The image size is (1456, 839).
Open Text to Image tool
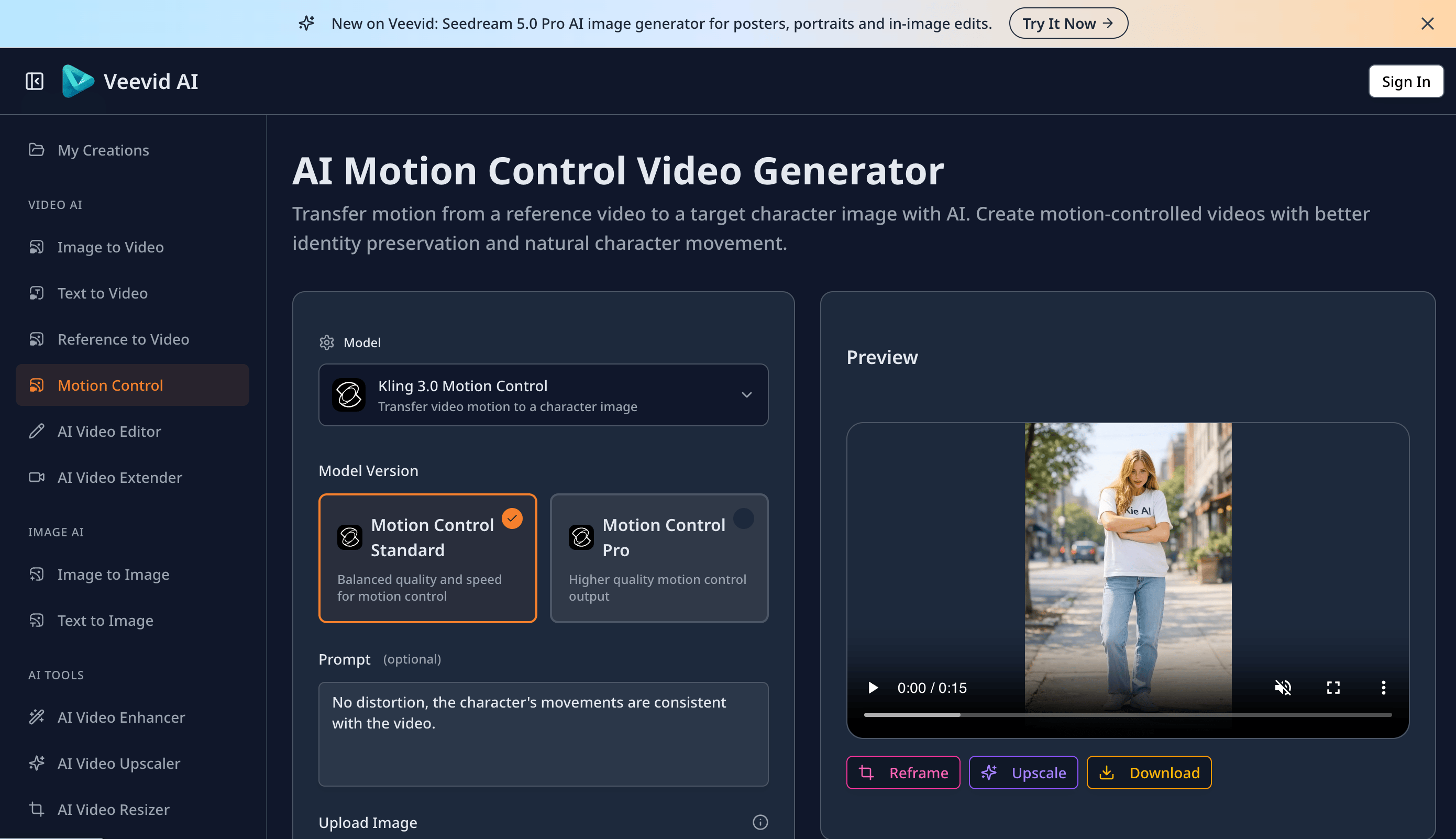(133, 621)
